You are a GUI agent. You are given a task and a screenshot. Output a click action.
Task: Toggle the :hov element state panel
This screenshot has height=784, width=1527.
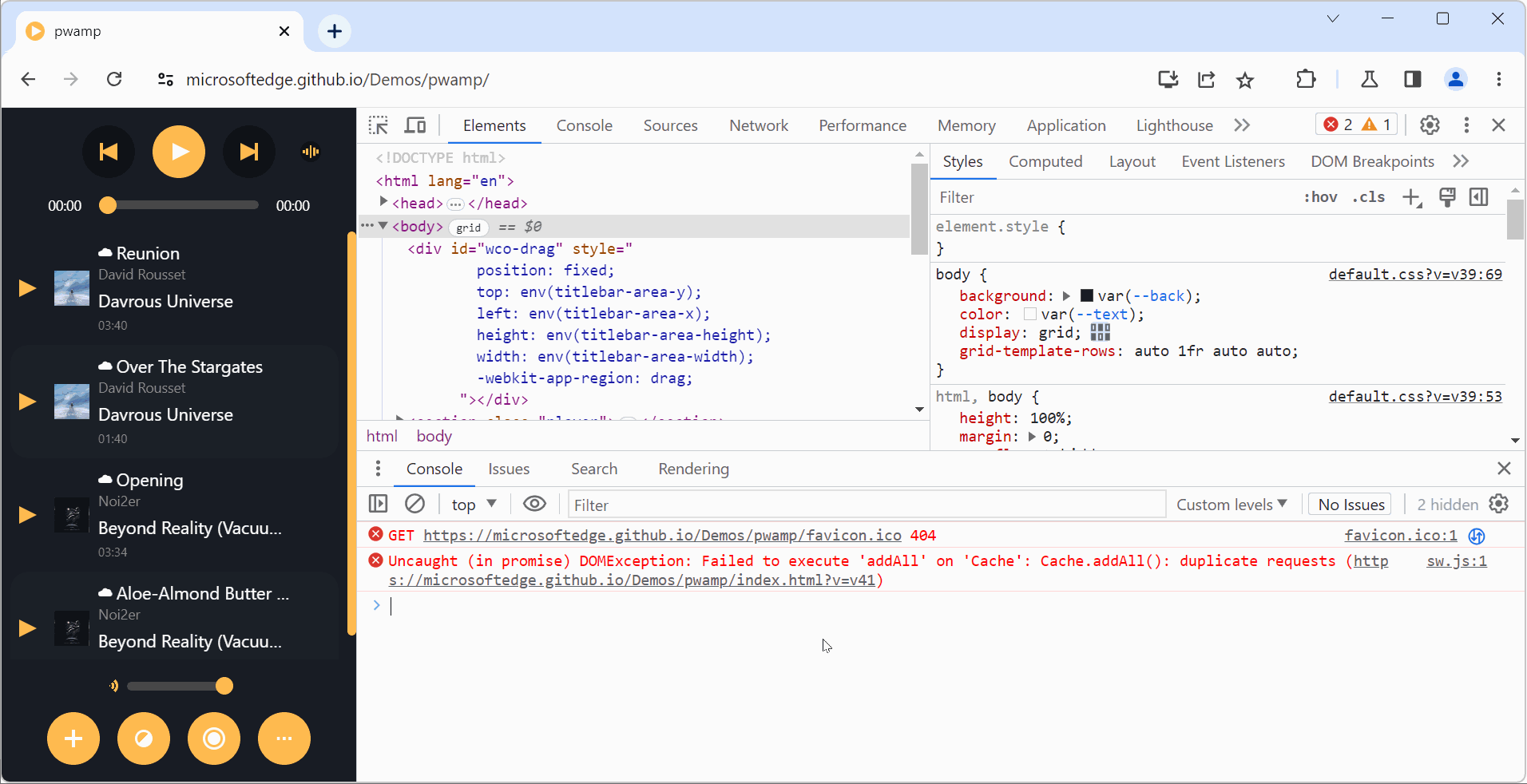[x=1320, y=197]
